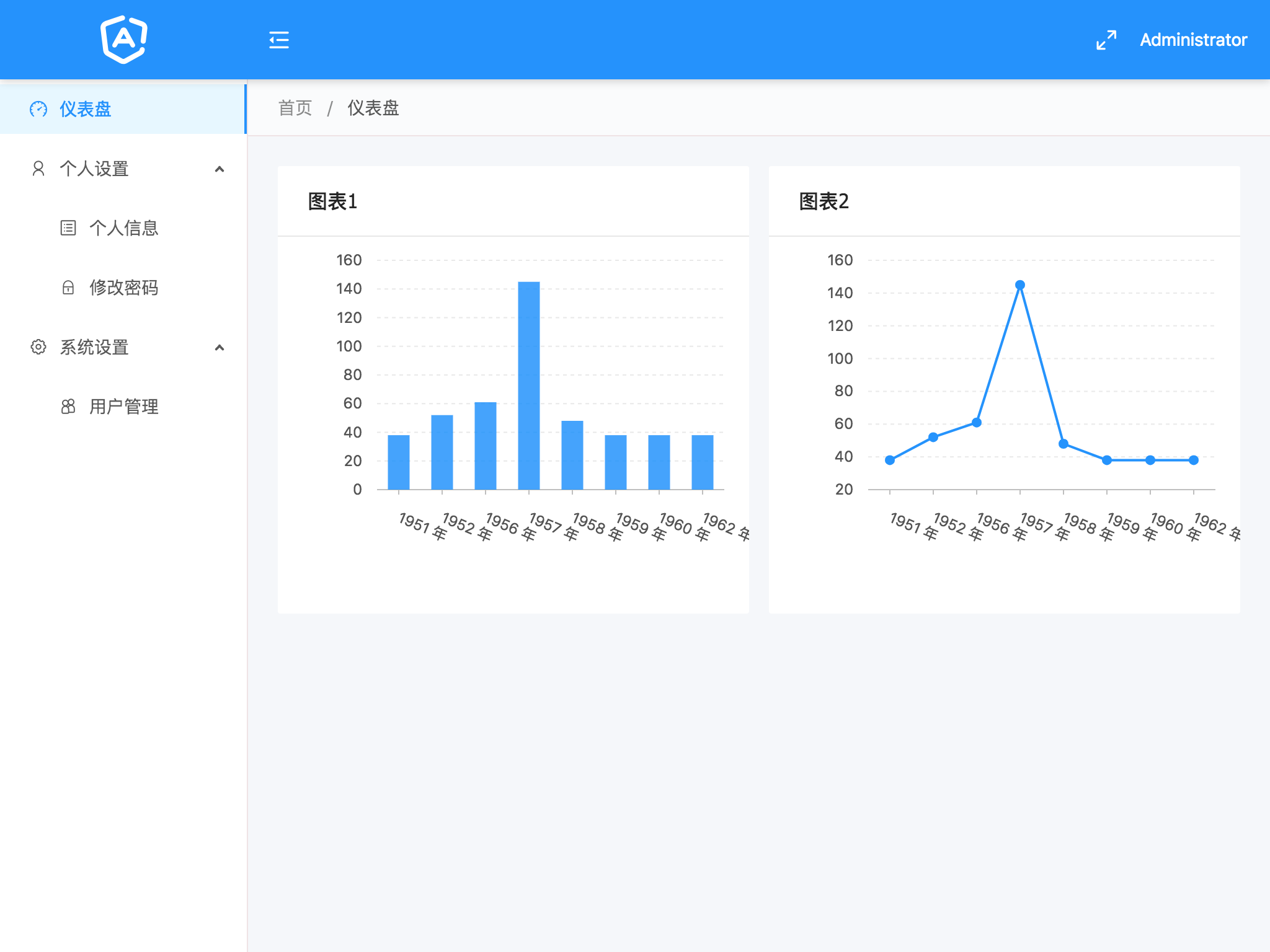1270x952 pixels.
Task: Click the 仪表盘 breadcrumb text
Action: (x=373, y=108)
